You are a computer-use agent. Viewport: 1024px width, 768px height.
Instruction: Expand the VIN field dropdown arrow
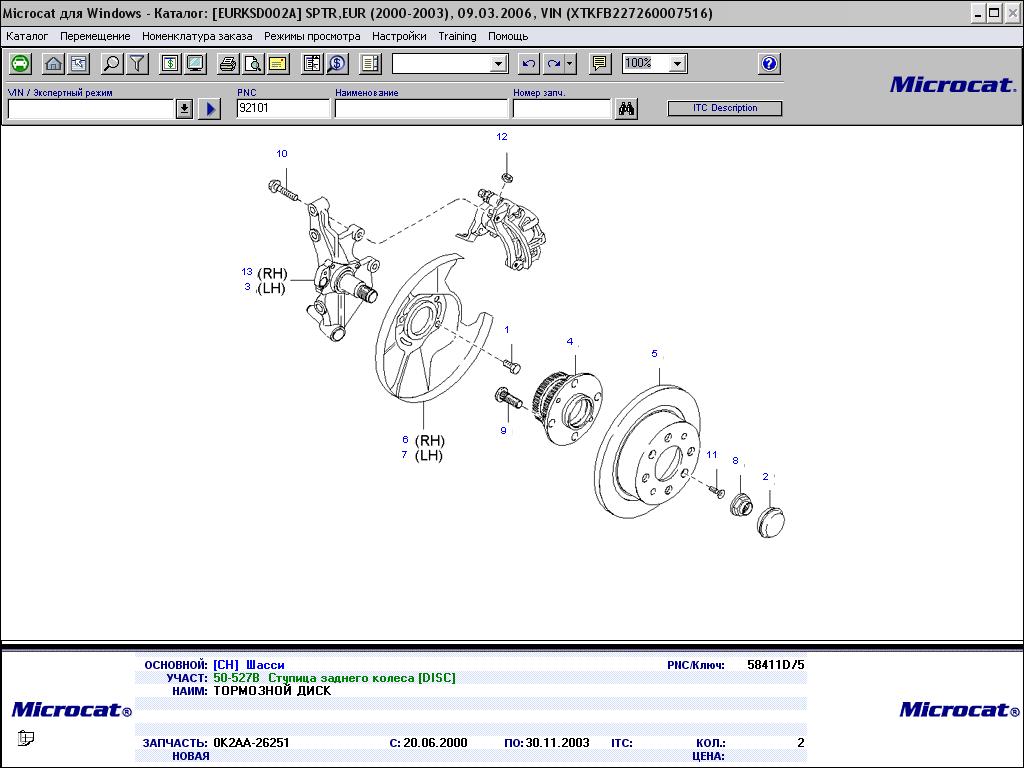pyautogui.click(x=184, y=109)
